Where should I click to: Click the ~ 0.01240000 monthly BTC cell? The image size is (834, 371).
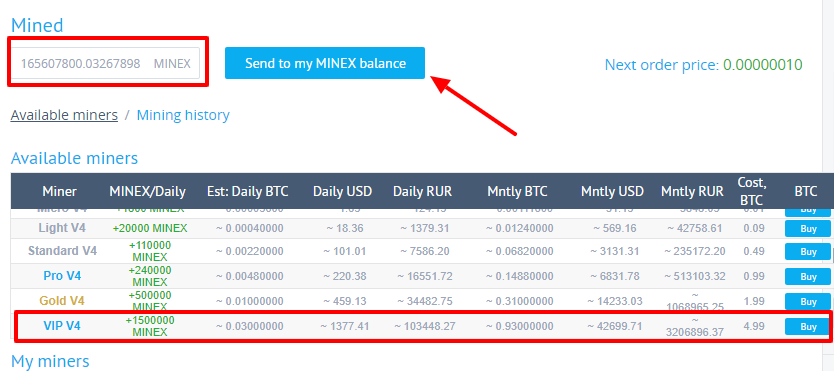[519, 229]
